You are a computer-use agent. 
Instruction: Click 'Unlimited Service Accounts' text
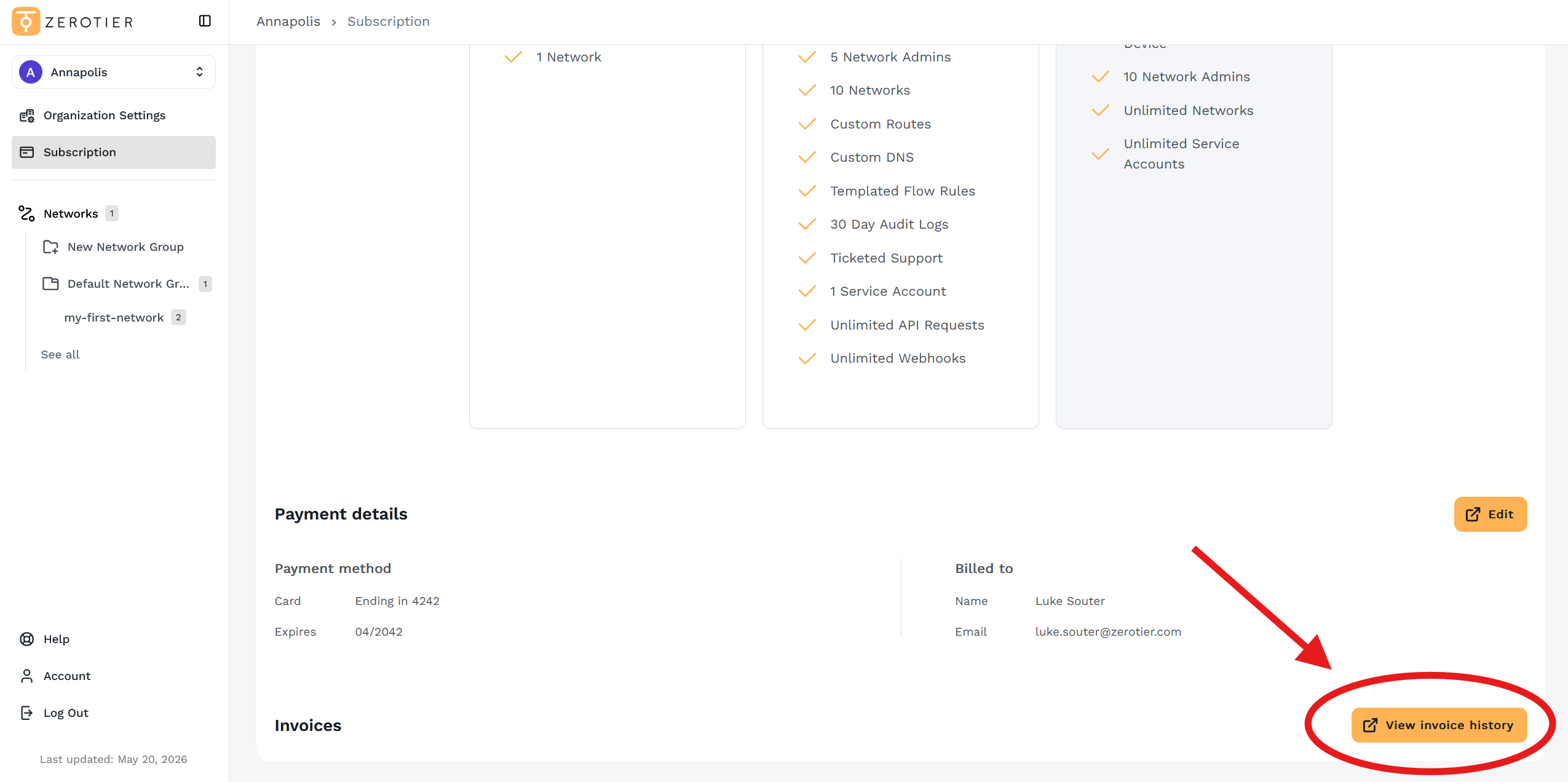pyautogui.click(x=1181, y=154)
